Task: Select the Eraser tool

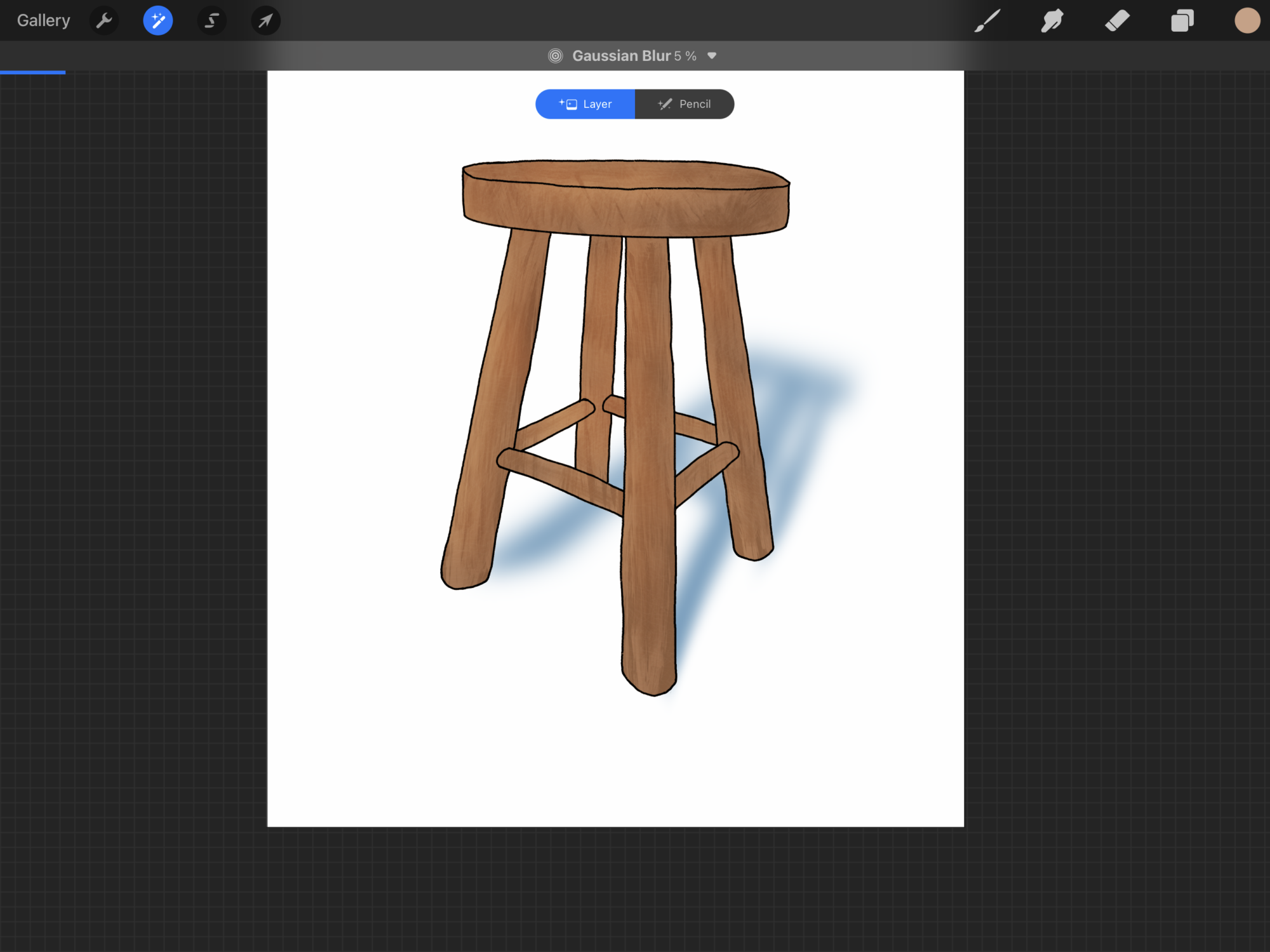Action: (1117, 21)
